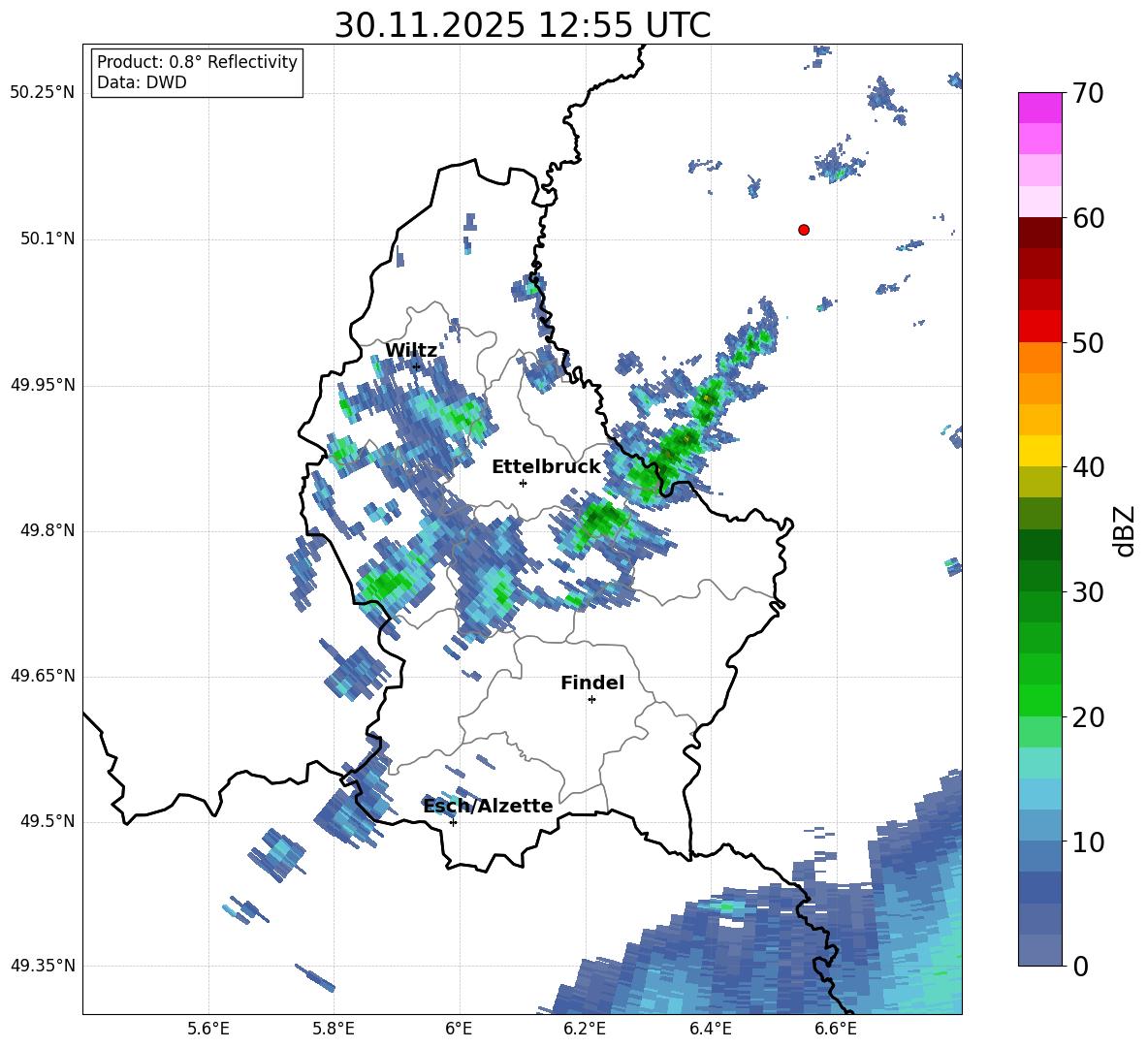Click the 49.8°N latitude label

tap(48, 530)
